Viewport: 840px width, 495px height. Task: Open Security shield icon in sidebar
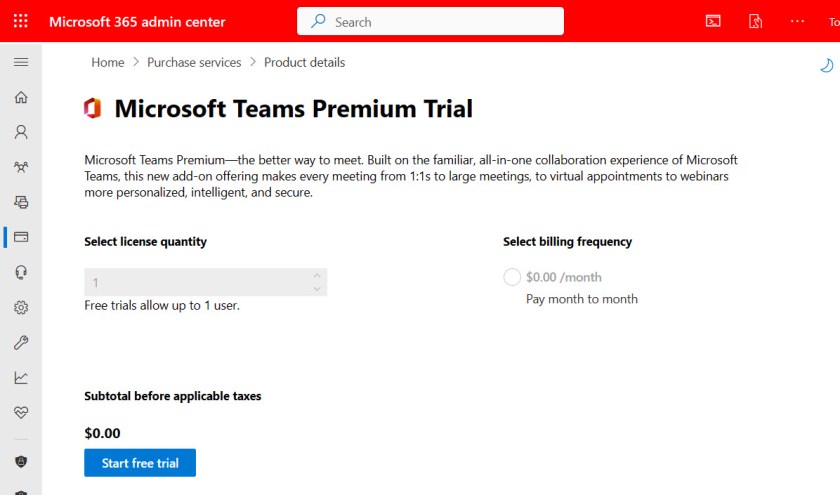click(21, 462)
